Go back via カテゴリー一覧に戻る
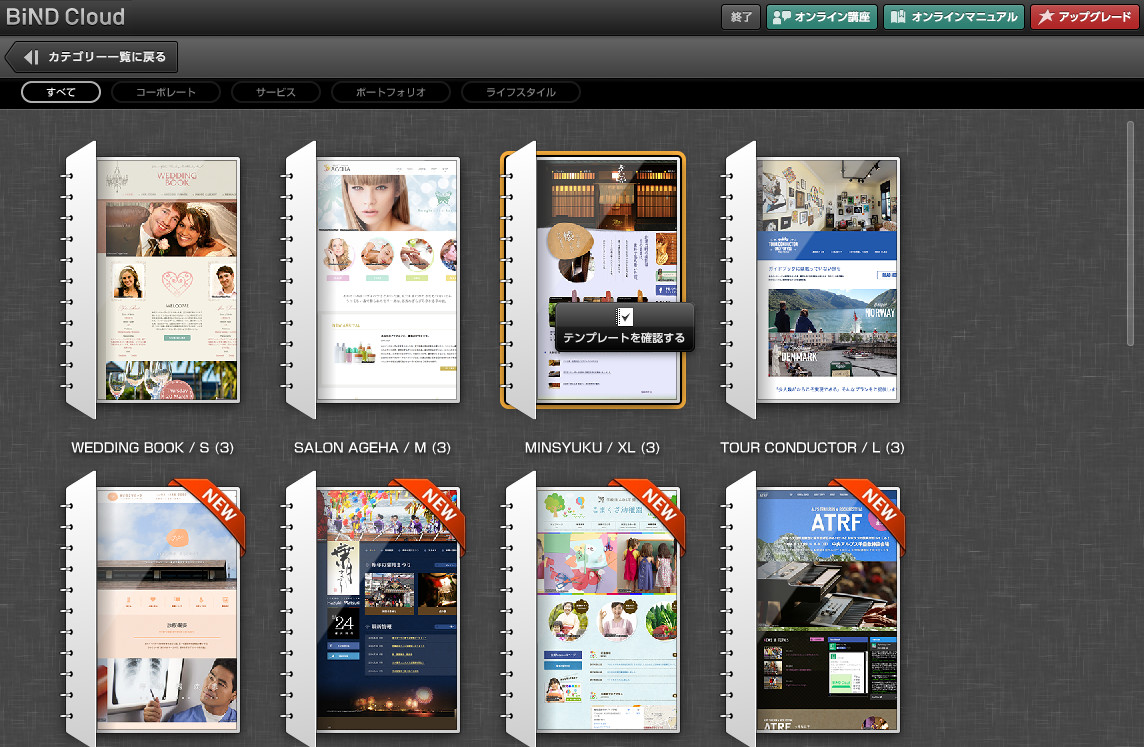 pyautogui.click(x=93, y=57)
